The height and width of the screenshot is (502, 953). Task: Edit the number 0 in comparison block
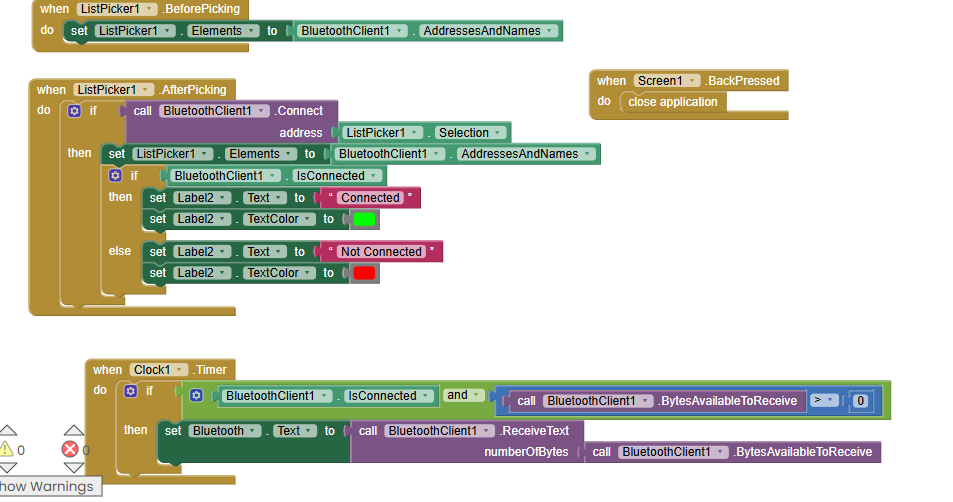(860, 401)
